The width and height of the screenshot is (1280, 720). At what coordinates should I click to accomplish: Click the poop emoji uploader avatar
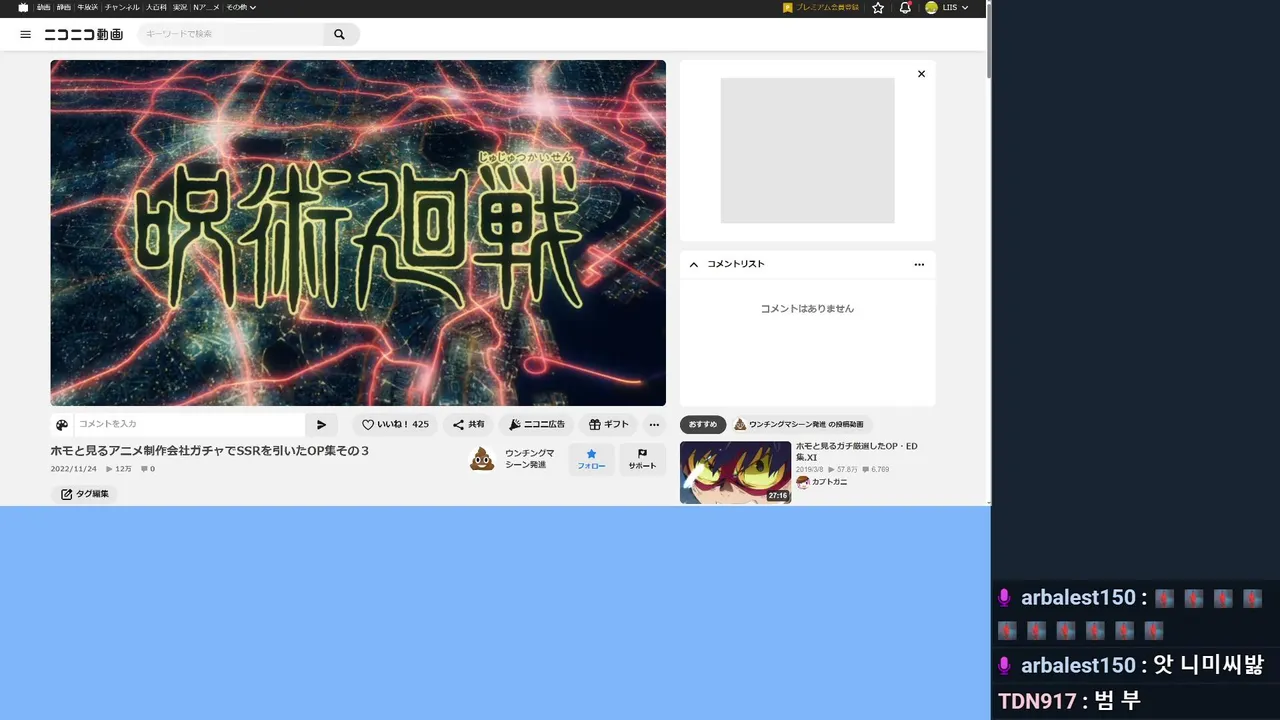click(482, 459)
